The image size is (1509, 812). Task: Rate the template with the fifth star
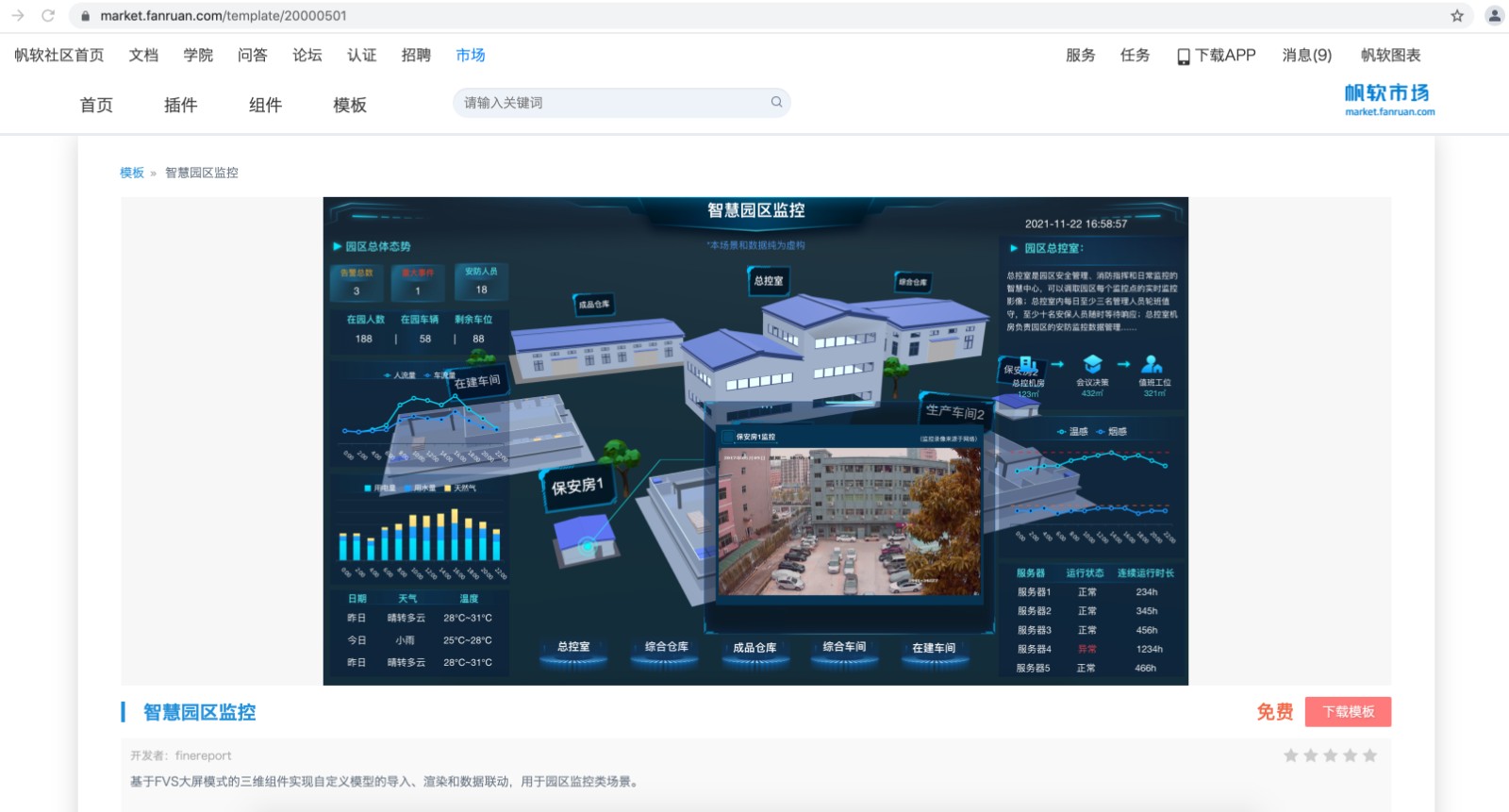1369,755
